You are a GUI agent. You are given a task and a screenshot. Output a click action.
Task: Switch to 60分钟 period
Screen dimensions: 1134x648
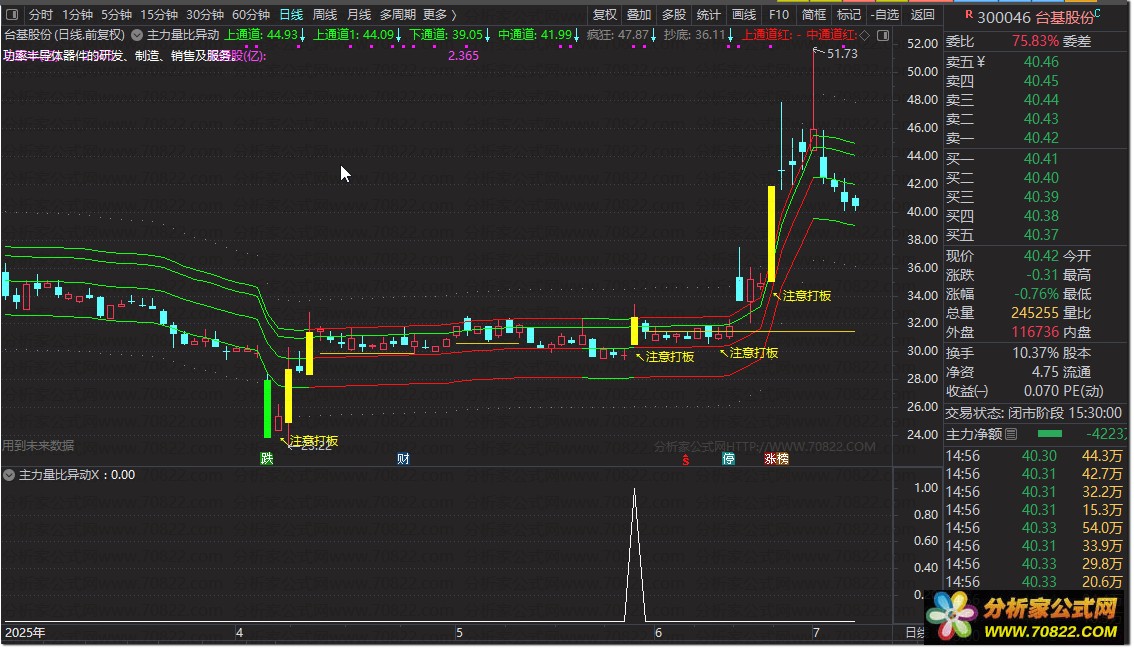[251, 14]
